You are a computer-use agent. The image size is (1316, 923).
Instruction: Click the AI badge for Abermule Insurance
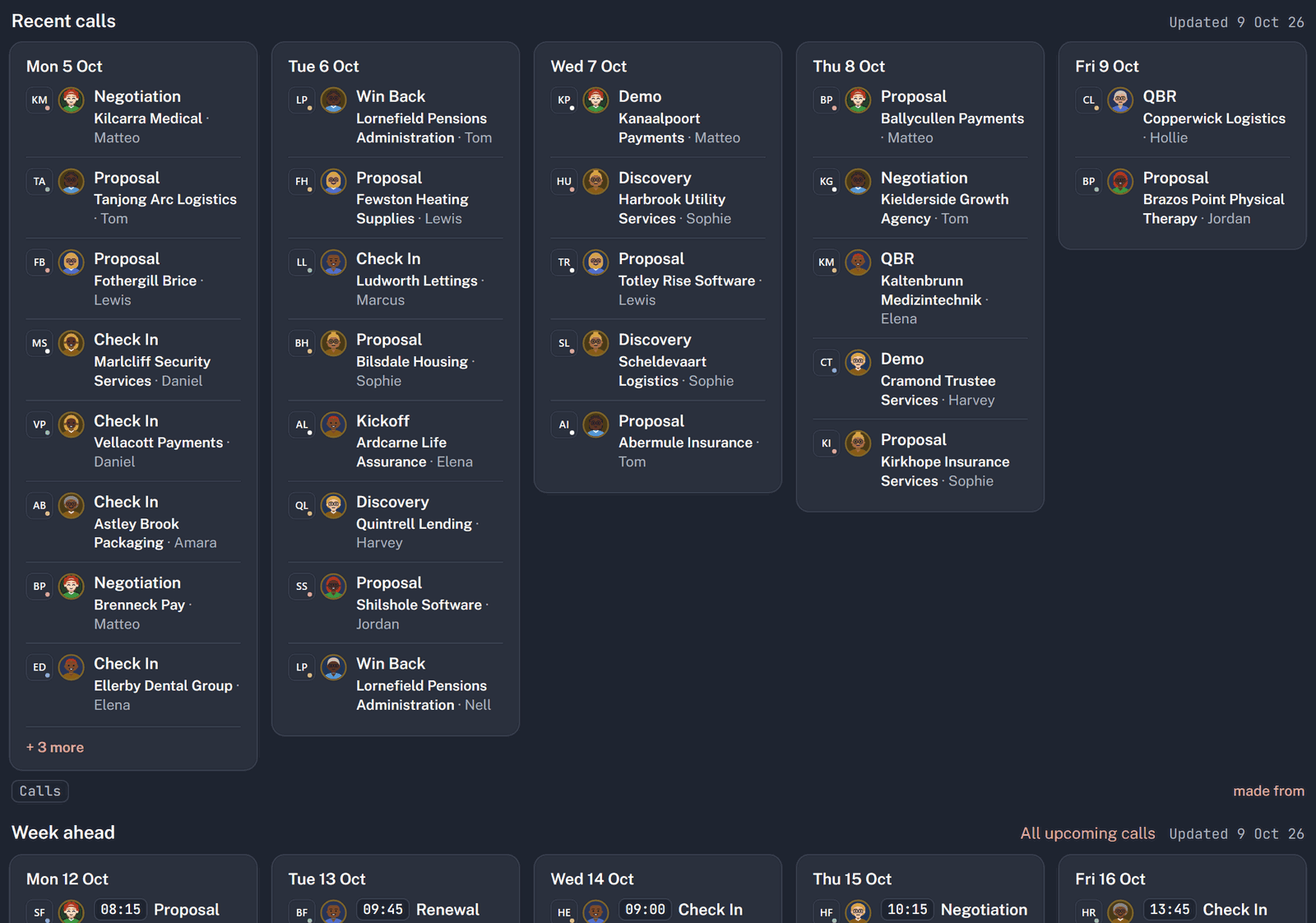pyautogui.click(x=564, y=425)
